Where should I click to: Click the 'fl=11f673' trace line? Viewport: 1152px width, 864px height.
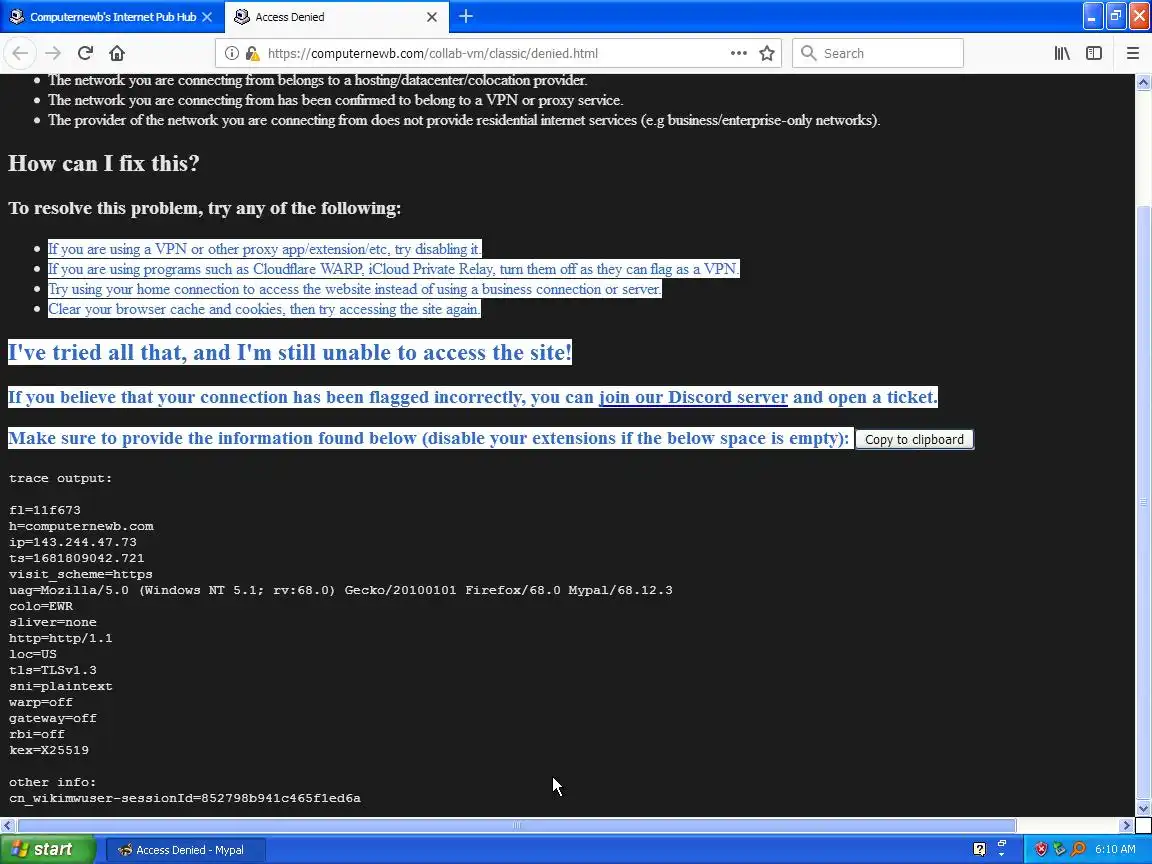tap(45, 510)
